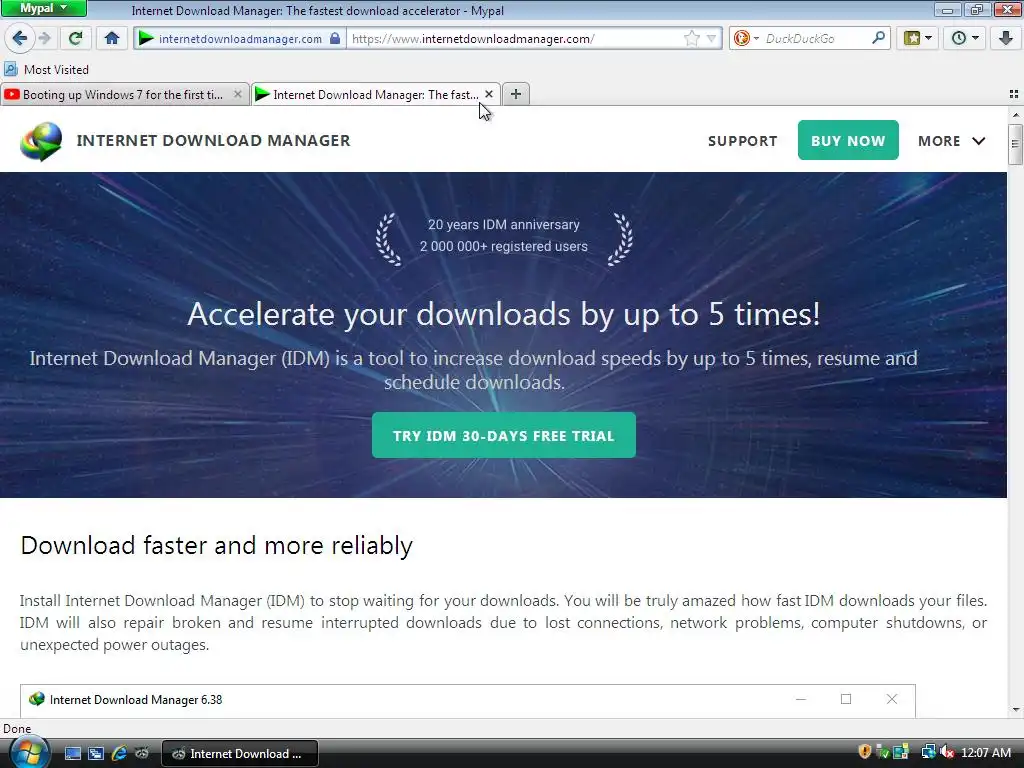Click the 20 years IDM anniversary text
The width and height of the screenshot is (1024, 768).
[x=504, y=225]
